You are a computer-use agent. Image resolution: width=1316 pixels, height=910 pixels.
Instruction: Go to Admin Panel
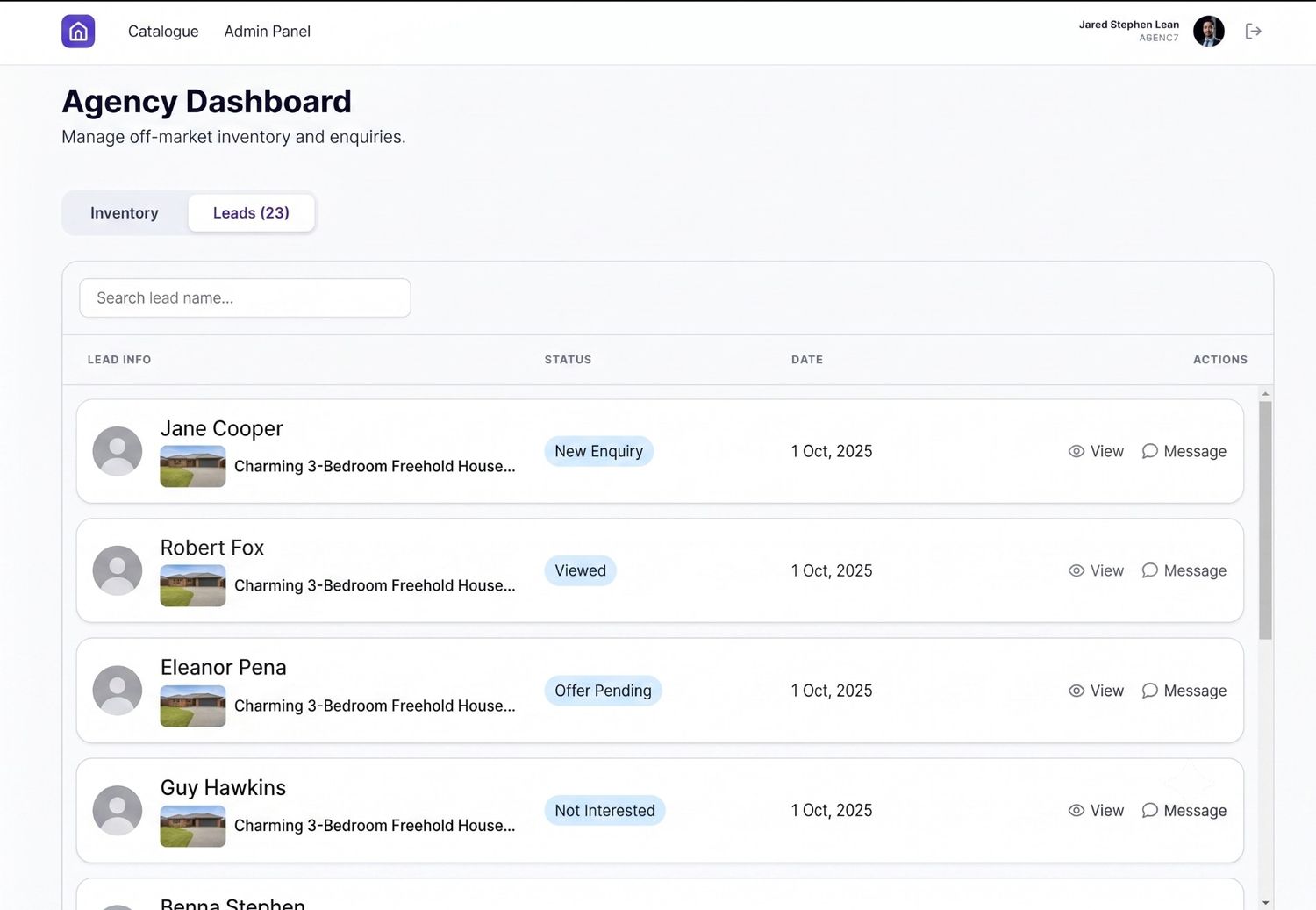pyautogui.click(x=268, y=32)
